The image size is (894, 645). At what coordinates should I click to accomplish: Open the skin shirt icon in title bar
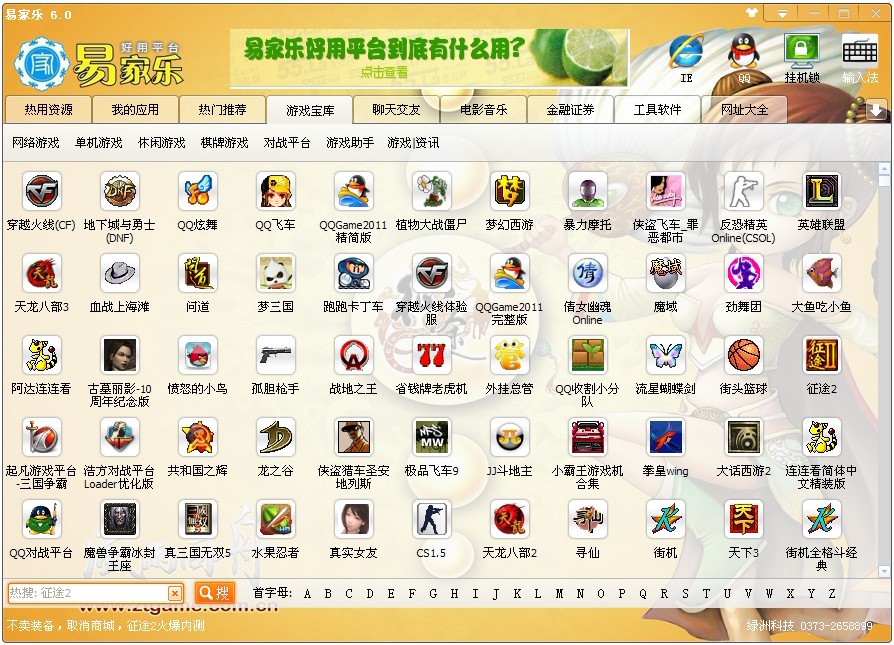[753, 13]
